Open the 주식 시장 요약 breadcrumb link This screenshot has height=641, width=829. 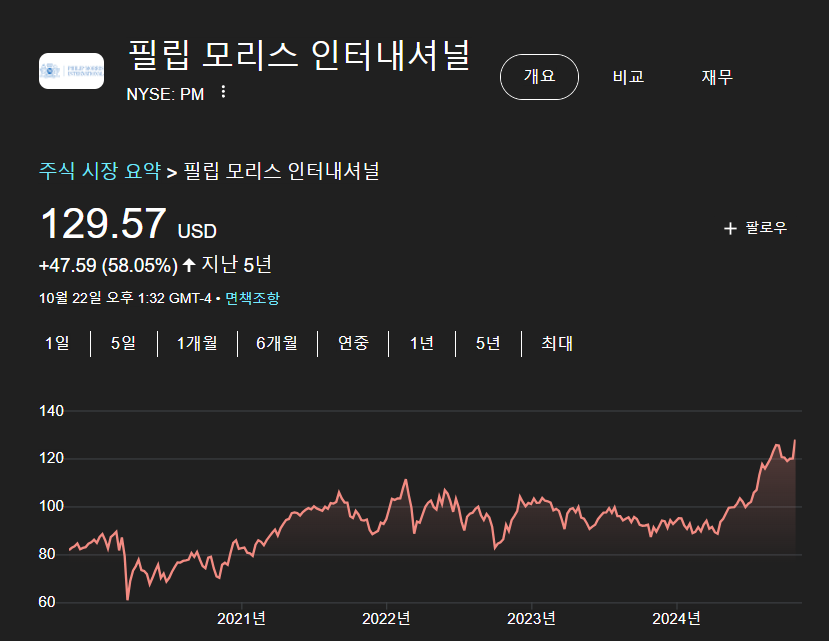(100, 171)
